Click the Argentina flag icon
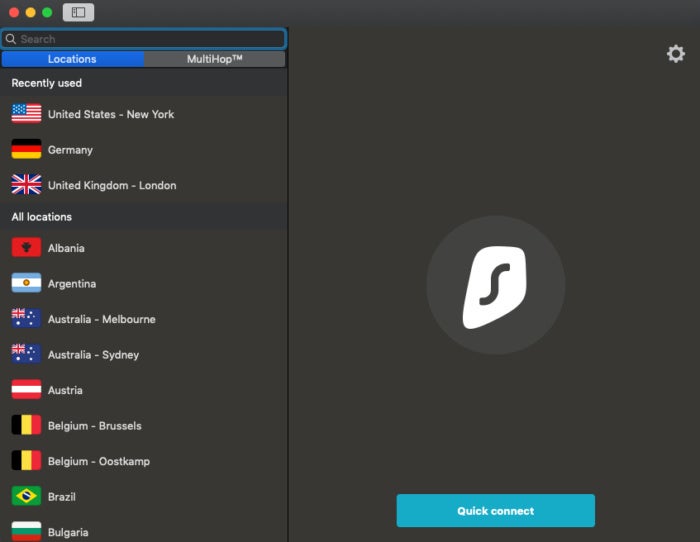The height and width of the screenshot is (542, 700). 26,283
